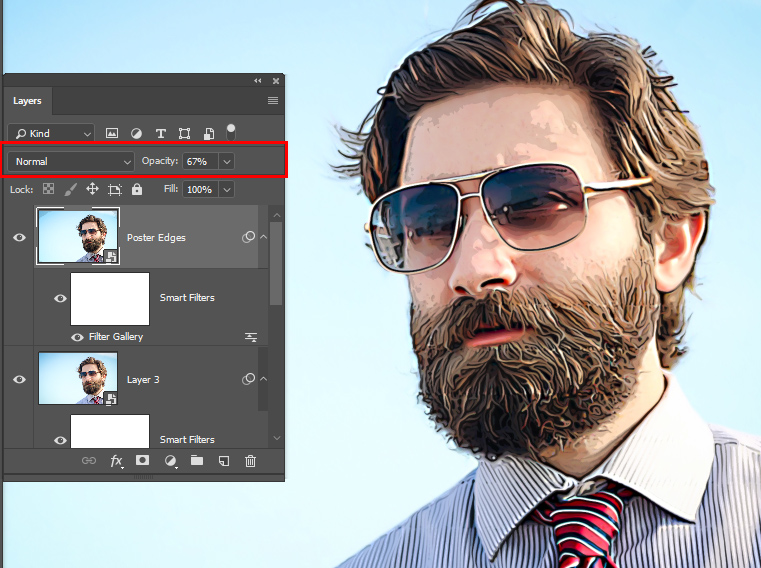Click the layers list scroll up arrow
This screenshot has width=761, height=568.
277,215
